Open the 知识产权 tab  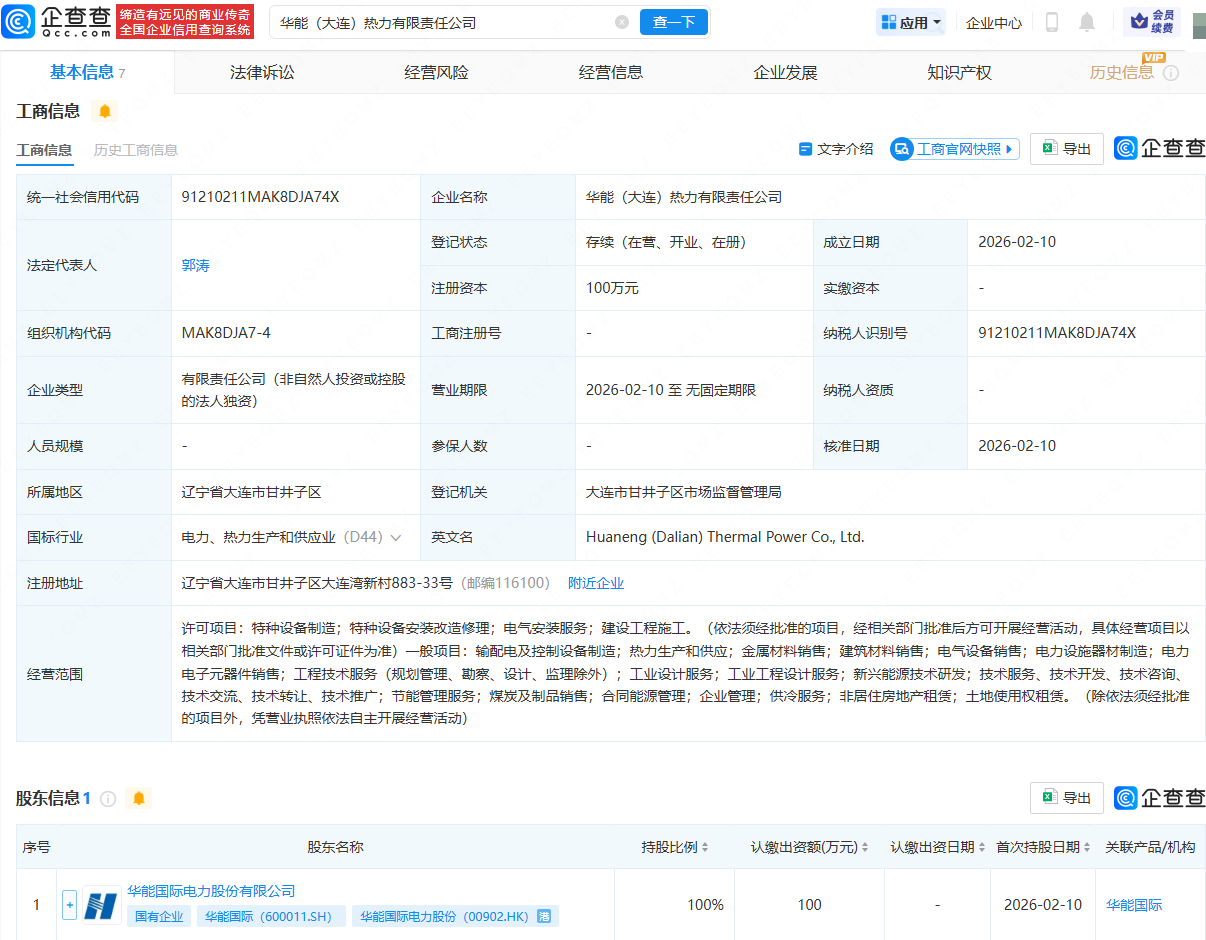[959, 72]
